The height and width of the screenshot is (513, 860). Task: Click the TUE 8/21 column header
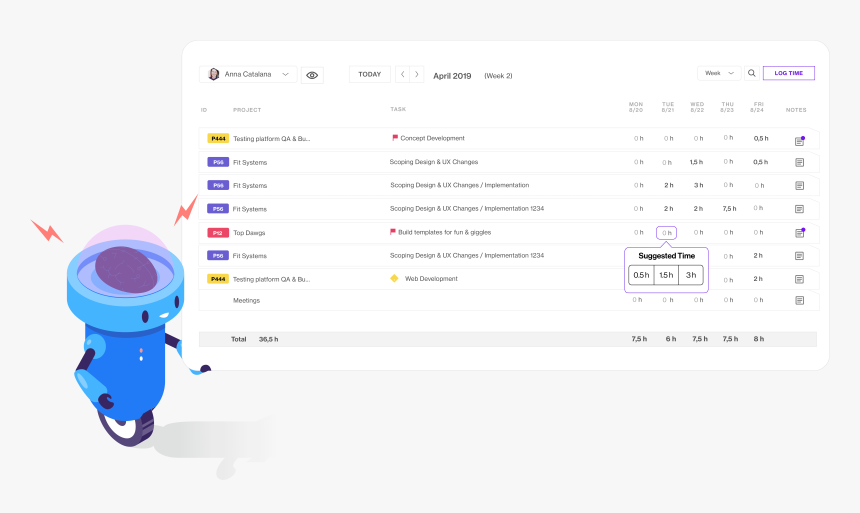tap(667, 107)
